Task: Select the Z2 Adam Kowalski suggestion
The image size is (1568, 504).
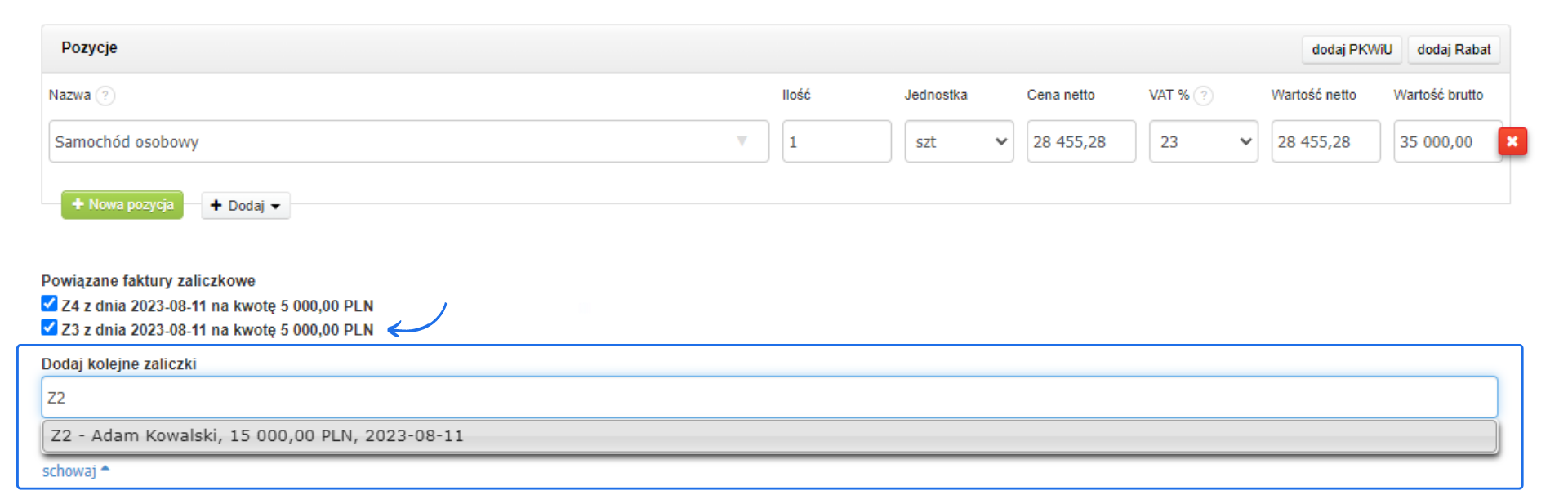Action: pos(768,436)
